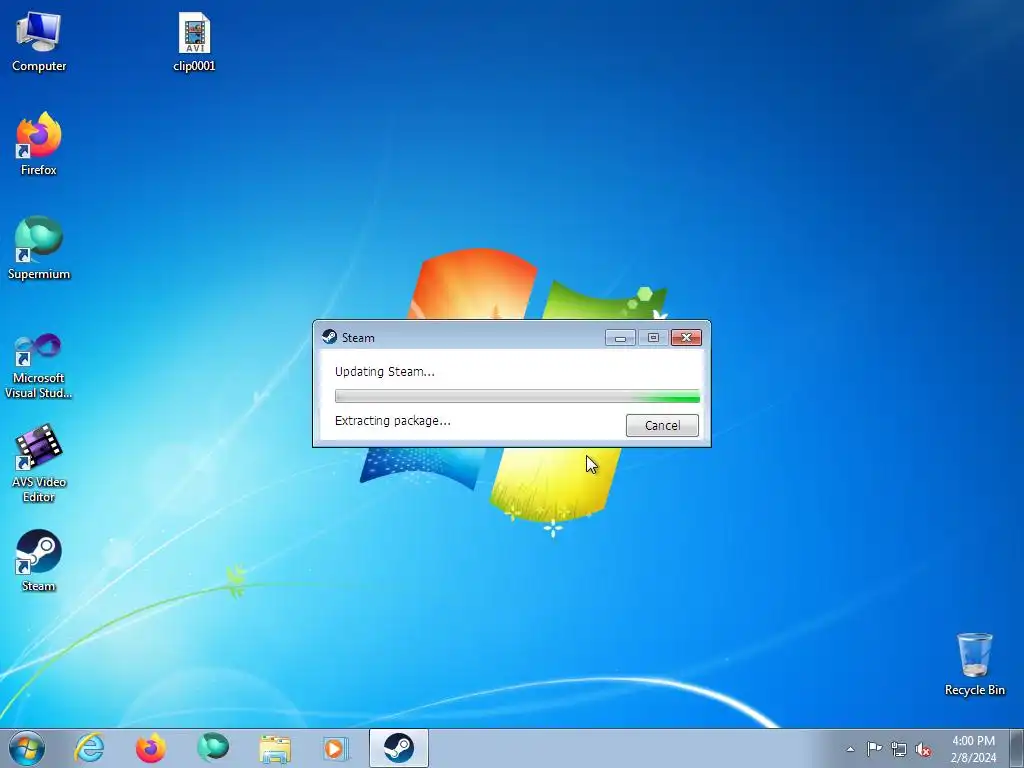Open the Windows Start menu
This screenshot has width=1024, height=768.
tap(27, 748)
